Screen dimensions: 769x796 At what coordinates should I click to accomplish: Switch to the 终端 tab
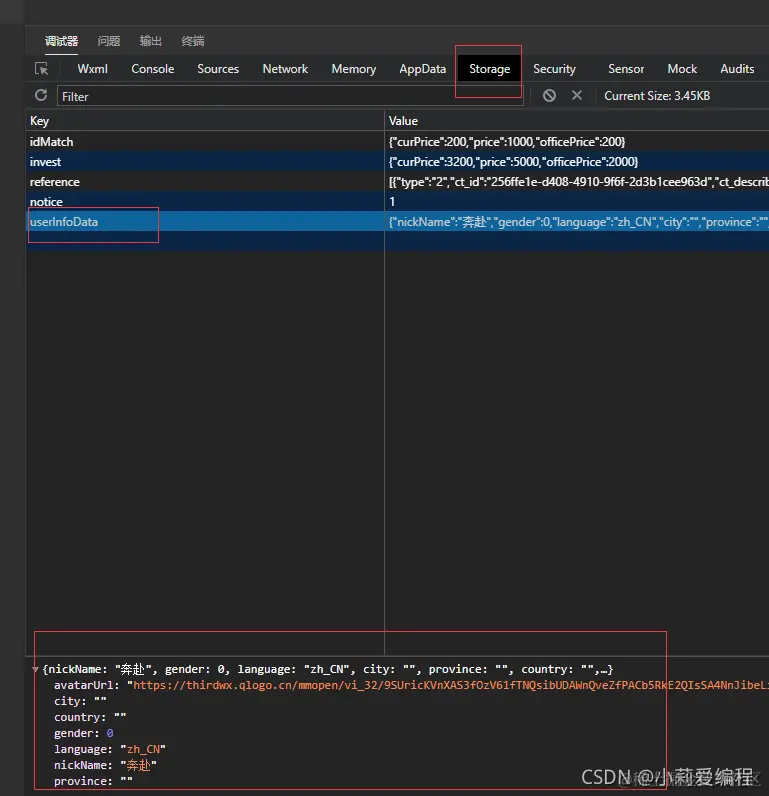pyautogui.click(x=193, y=41)
